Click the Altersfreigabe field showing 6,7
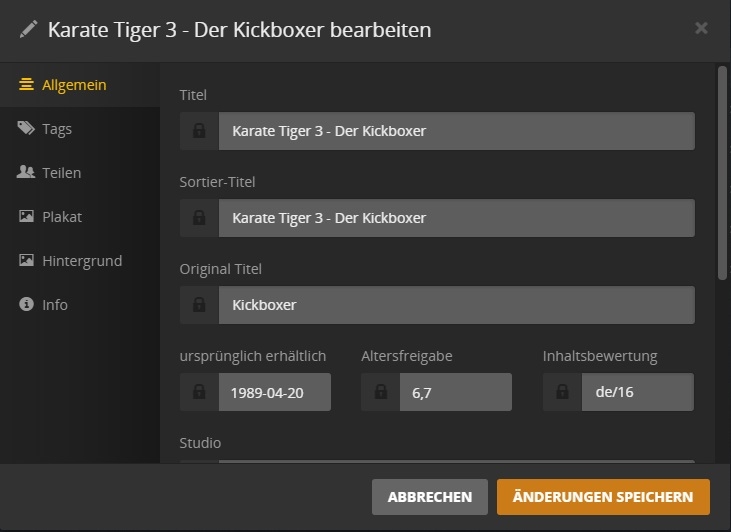The height and width of the screenshot is (532, 731). [456, 392]
